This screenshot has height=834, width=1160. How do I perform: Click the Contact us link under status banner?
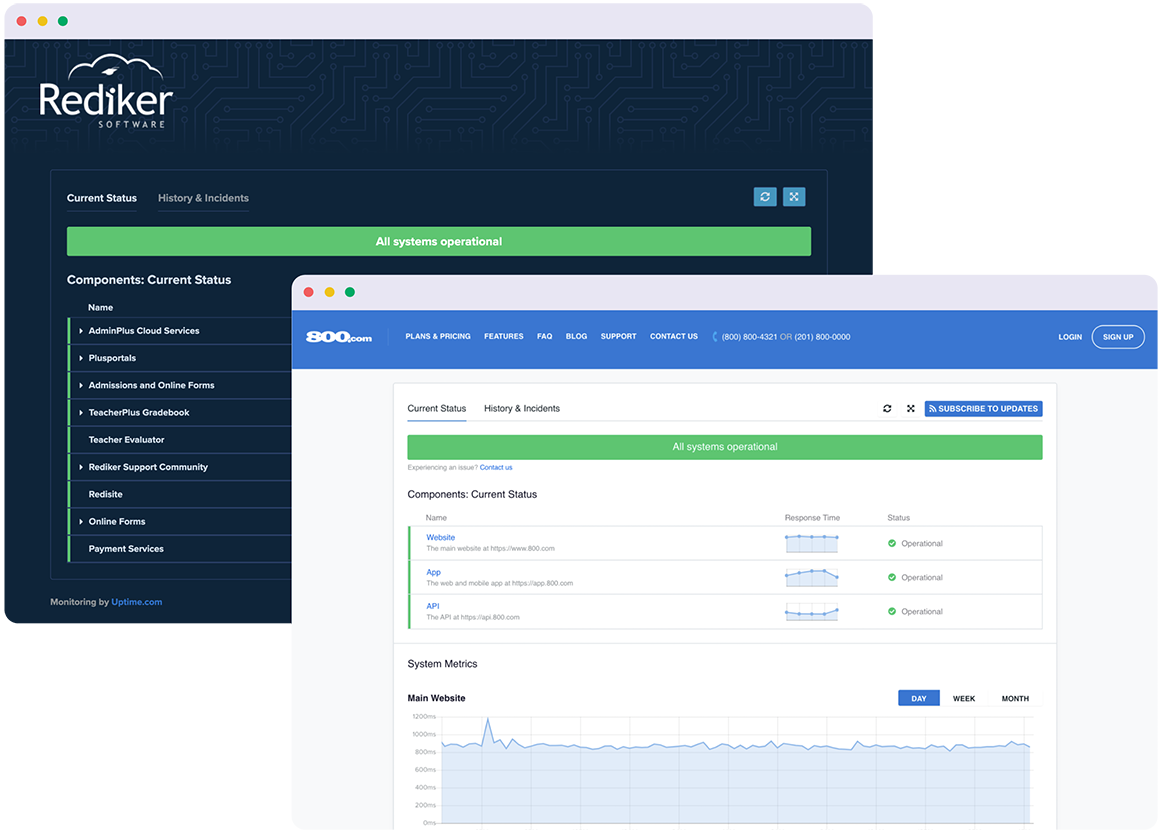[496, 468]
